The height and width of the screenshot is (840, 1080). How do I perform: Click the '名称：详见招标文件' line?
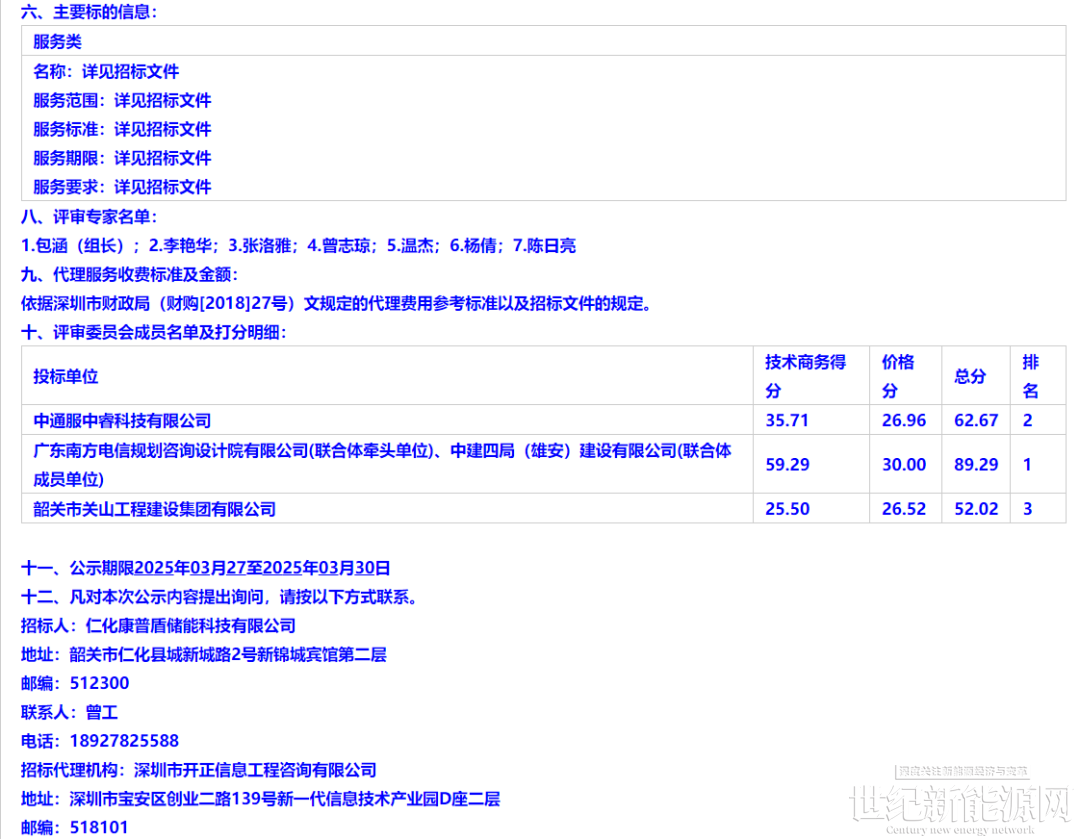[106, 71]
